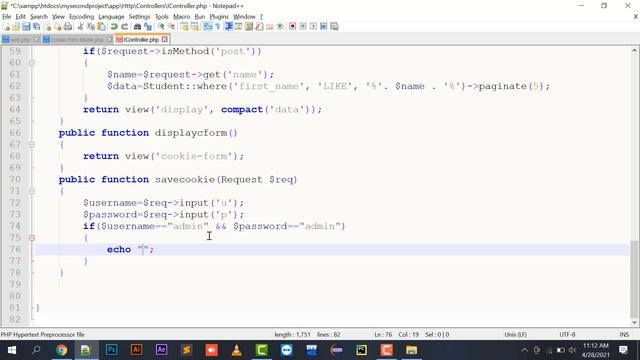
Task: Toggle Word wrap toolbar icon
Action: tap(207, 27)
